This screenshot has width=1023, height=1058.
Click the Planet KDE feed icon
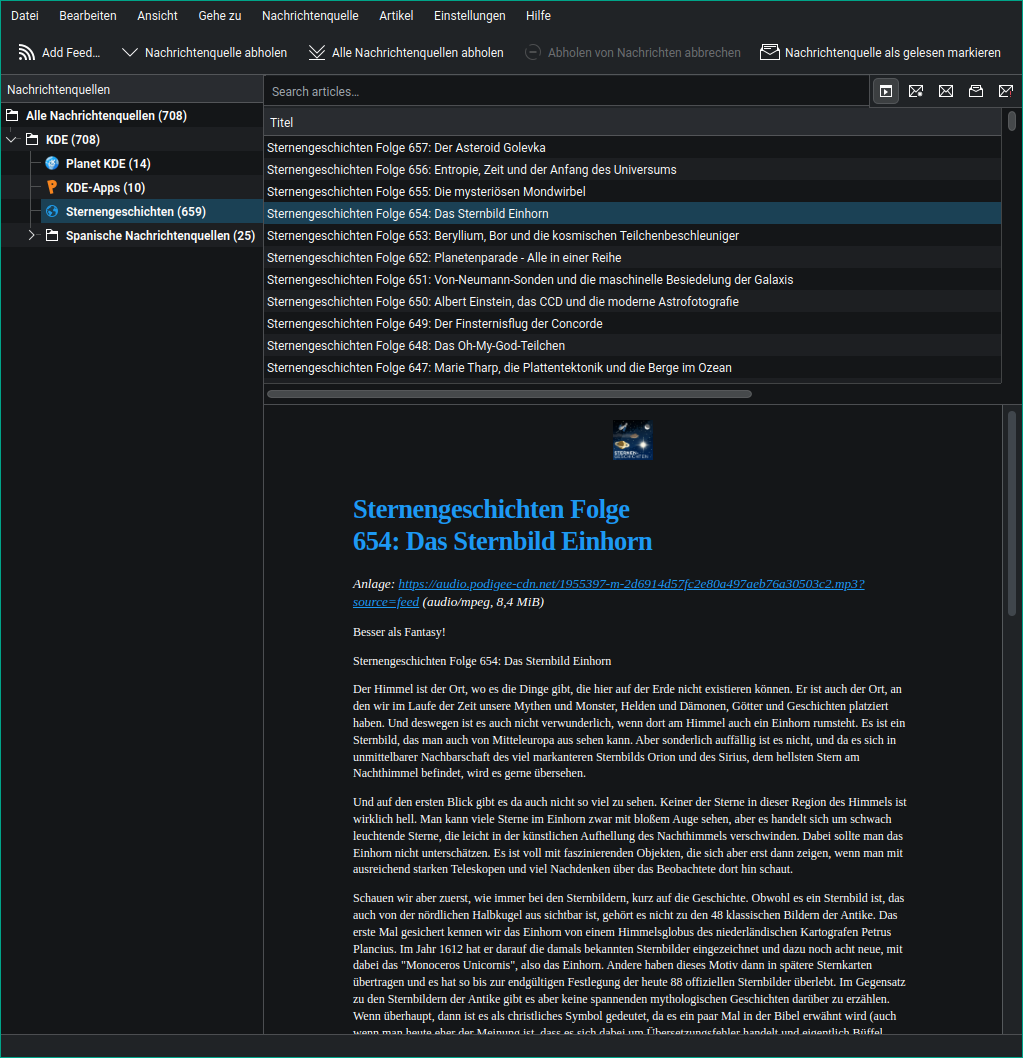(x=52, y=163)
